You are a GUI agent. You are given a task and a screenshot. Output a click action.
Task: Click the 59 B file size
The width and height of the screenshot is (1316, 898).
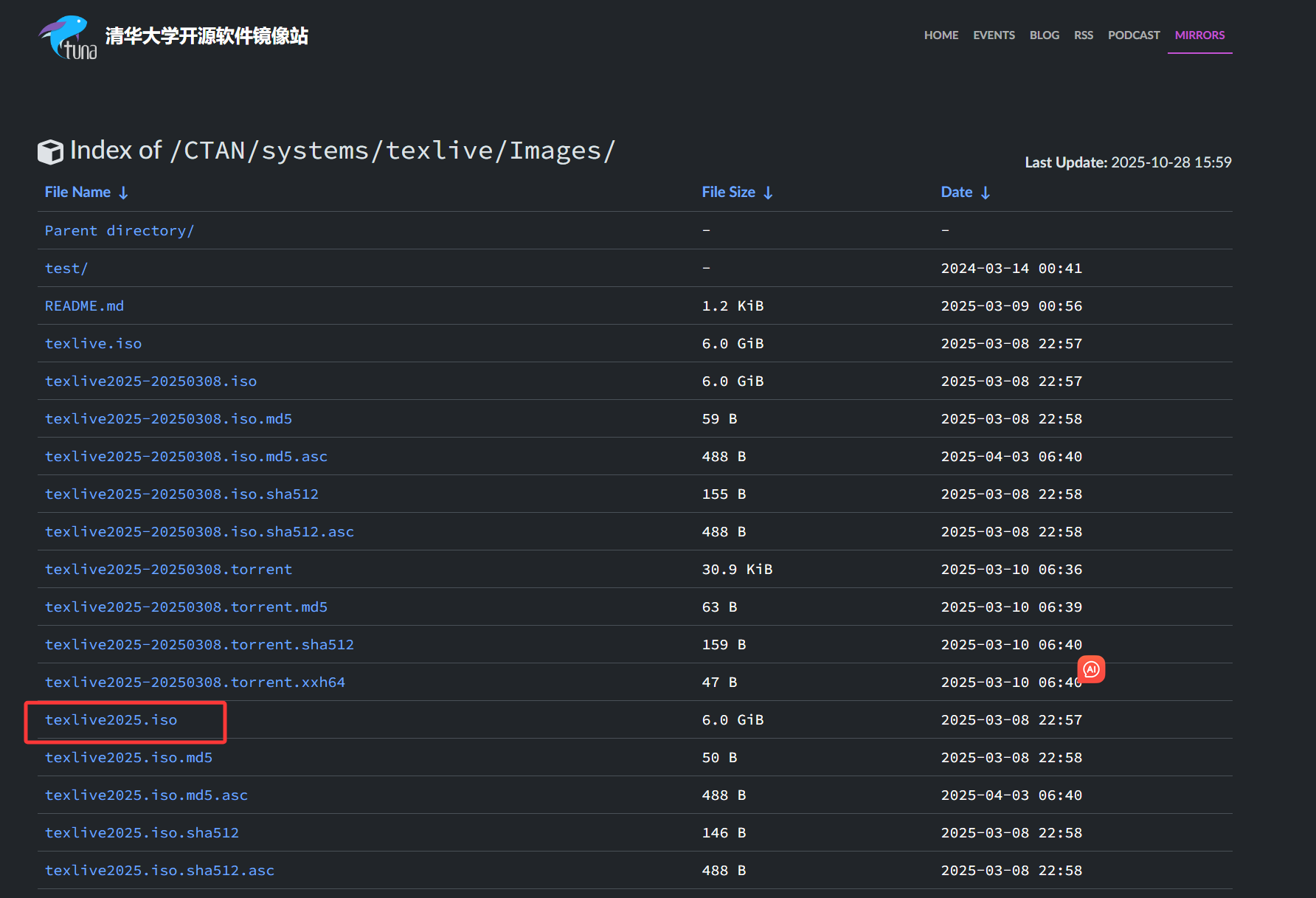tap(719, 419)
